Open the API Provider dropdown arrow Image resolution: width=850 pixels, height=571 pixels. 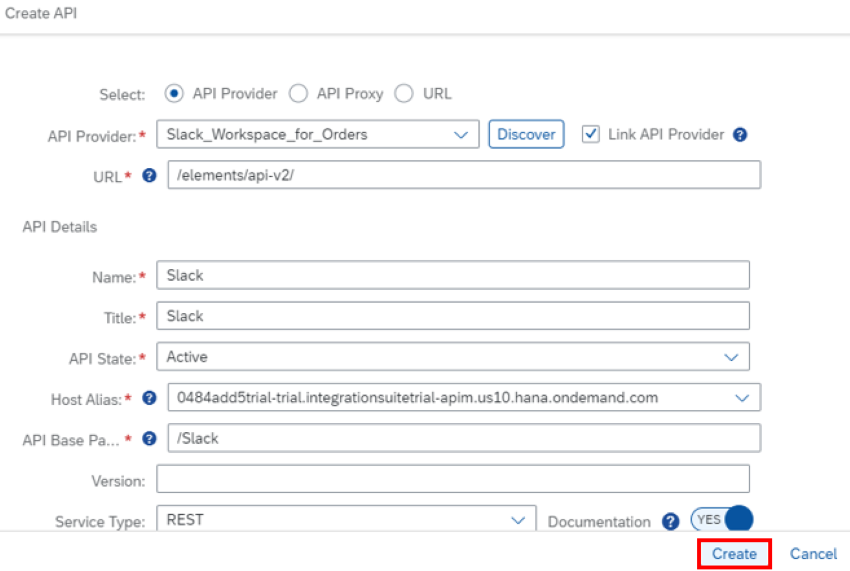pos(461,134)
